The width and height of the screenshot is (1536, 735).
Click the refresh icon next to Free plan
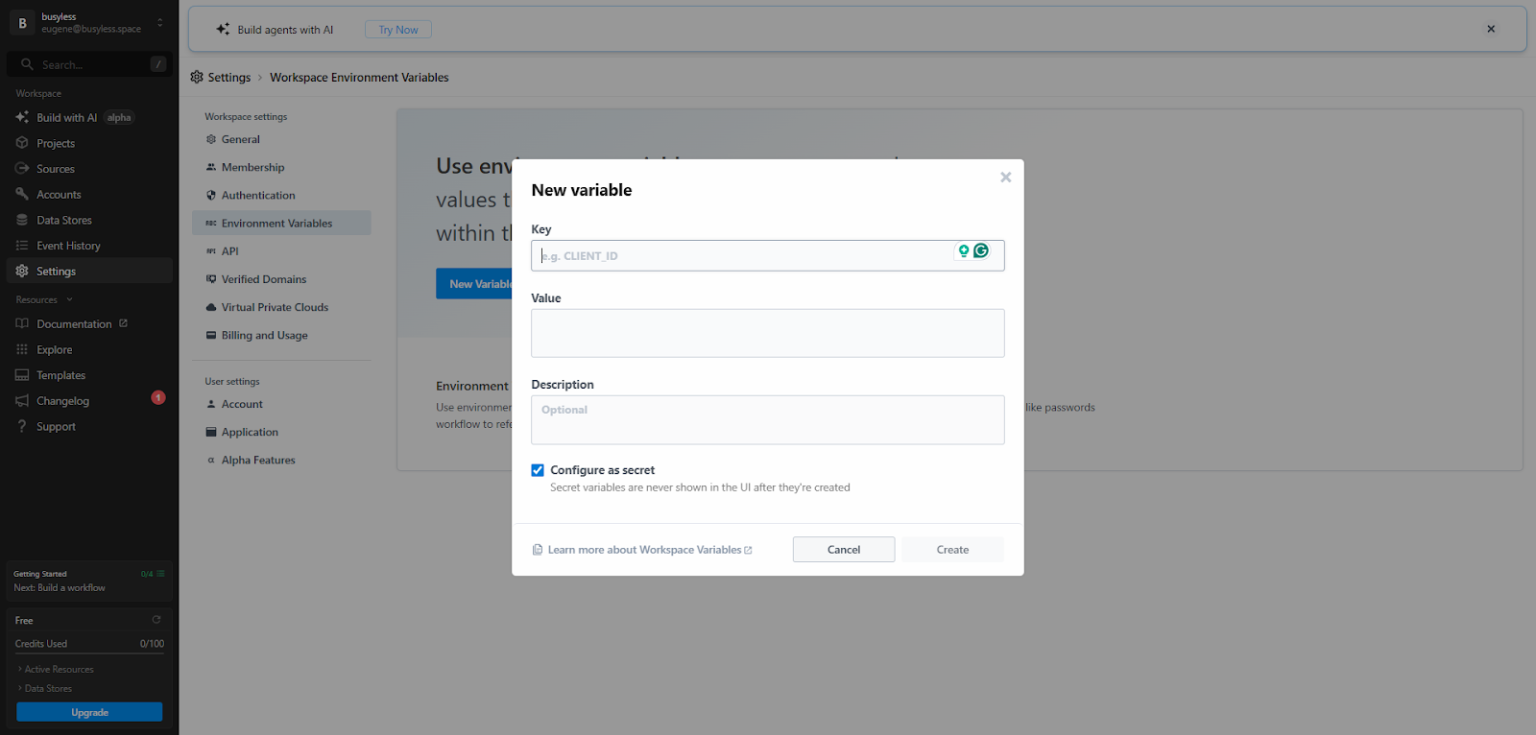click(156, 620)
